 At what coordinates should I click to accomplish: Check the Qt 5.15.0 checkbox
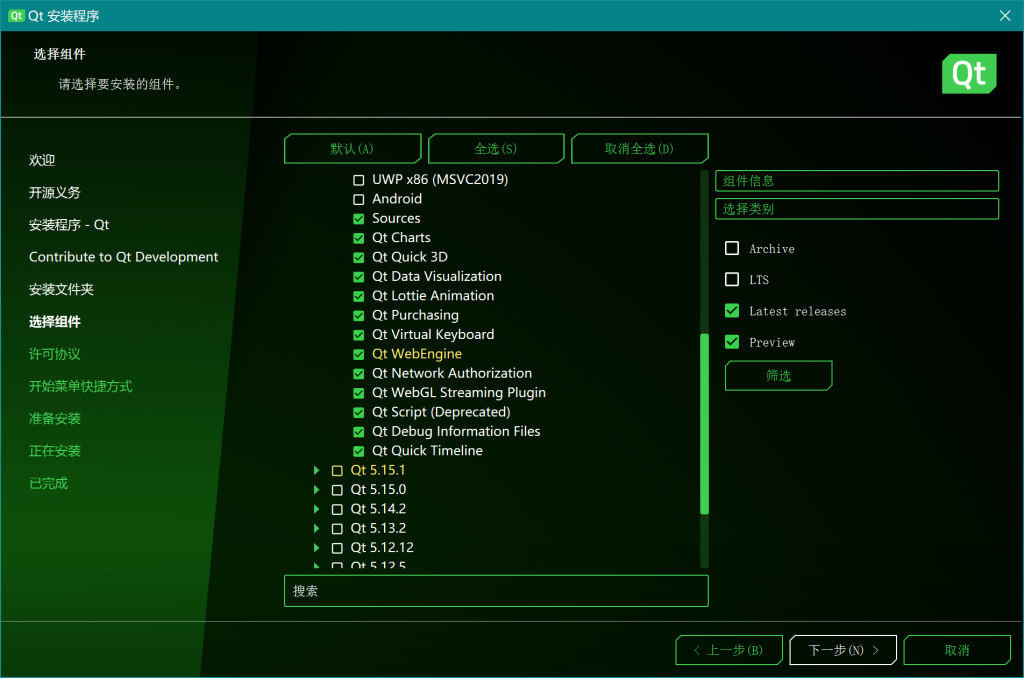click(x=337, y=490)
